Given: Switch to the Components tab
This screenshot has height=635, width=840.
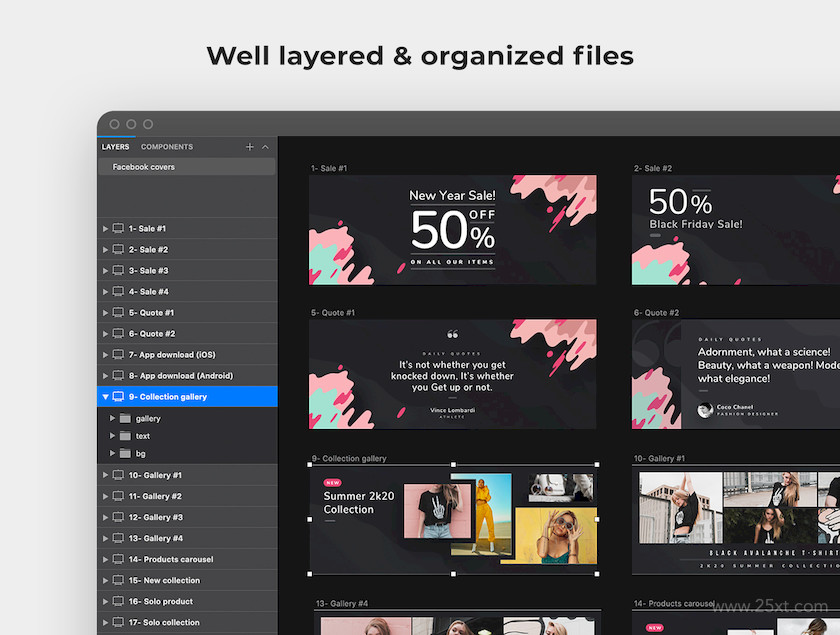Looking at the screenshot, I should coord(167,147).
